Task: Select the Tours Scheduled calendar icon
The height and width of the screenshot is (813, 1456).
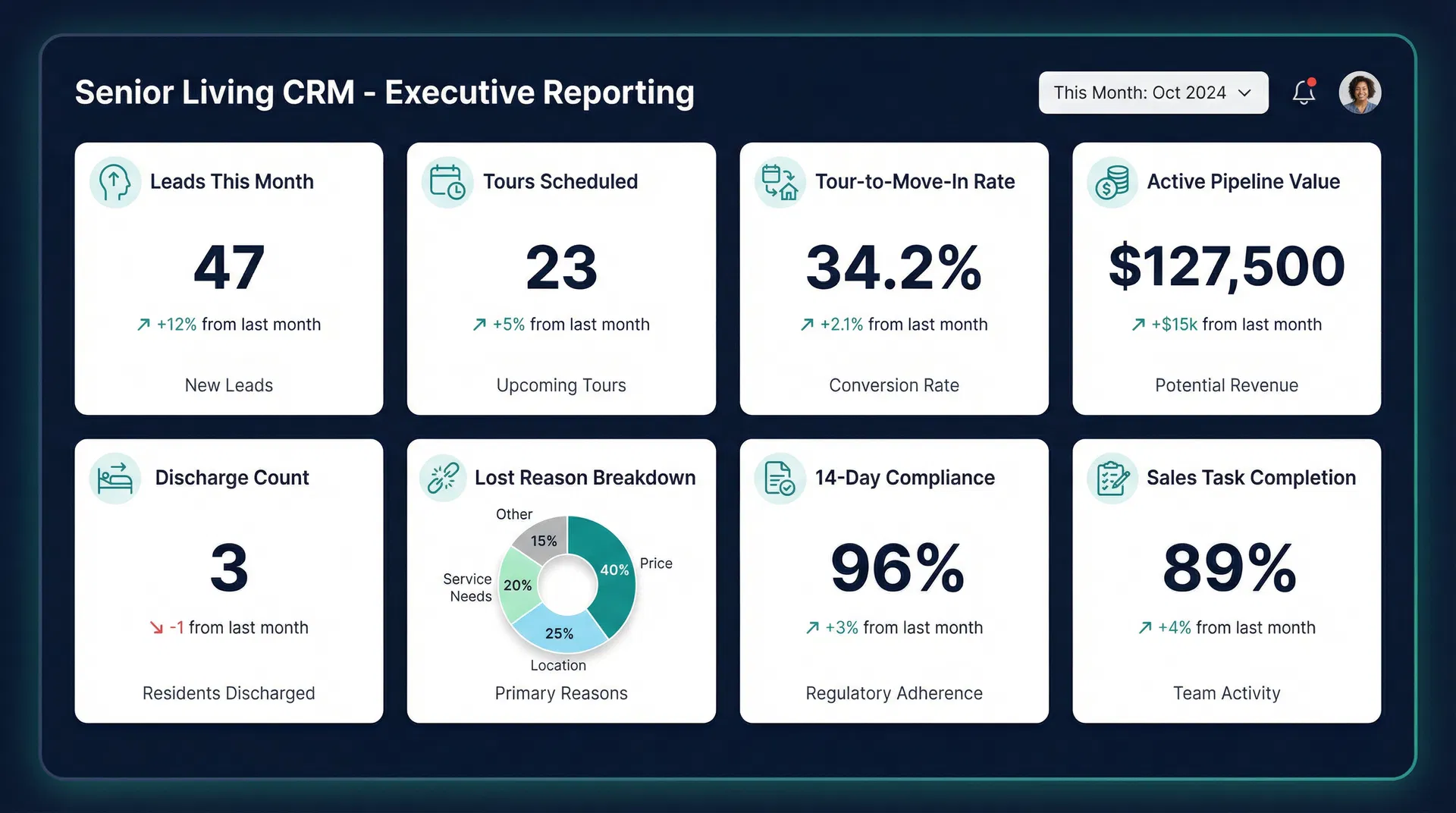Action: (x=447, y=182)
